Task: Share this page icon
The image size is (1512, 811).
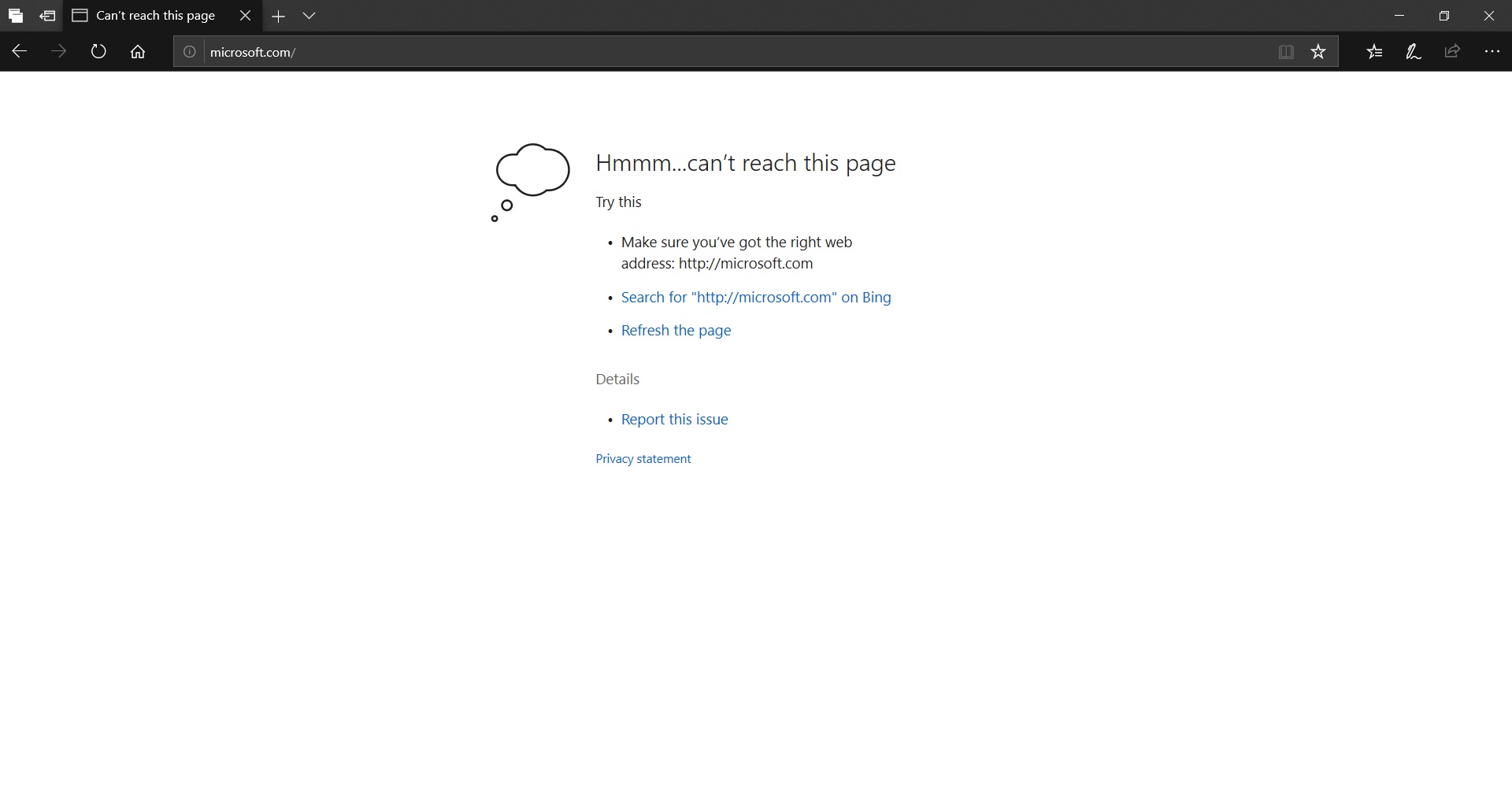Action: pyautogui.click(x=1453, y=52)
